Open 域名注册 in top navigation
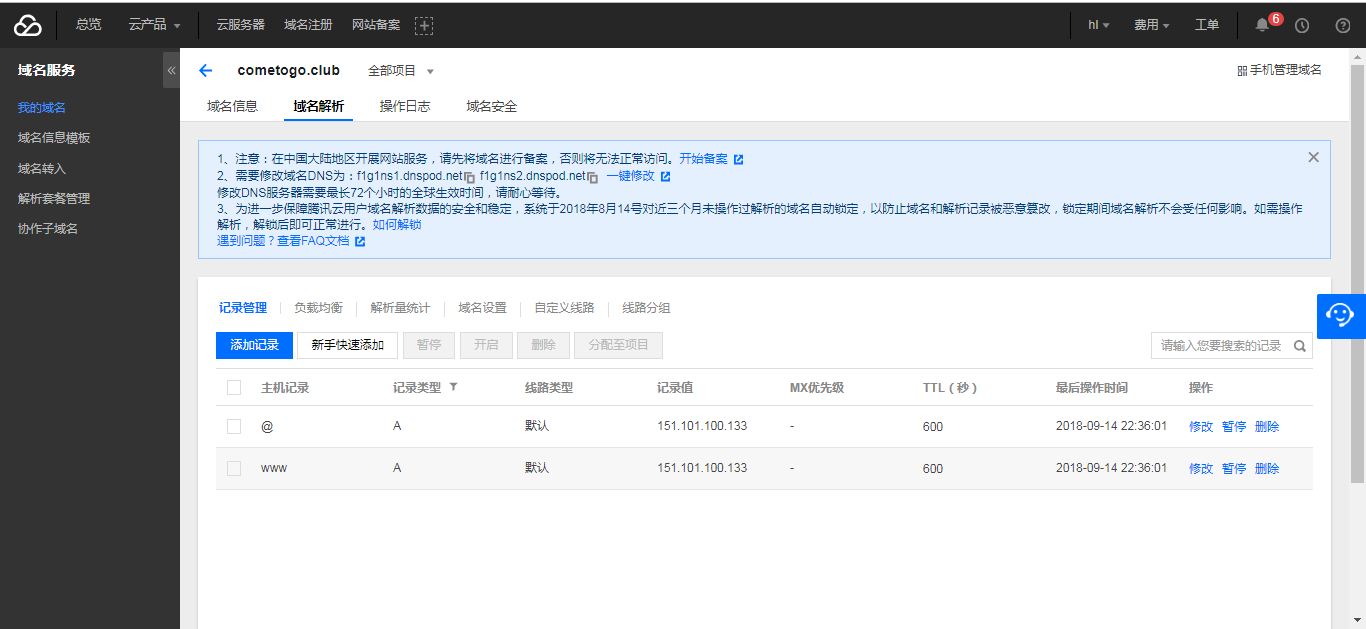The width and height of the screenshot is (1366, 629). click(x=308, y=25)
